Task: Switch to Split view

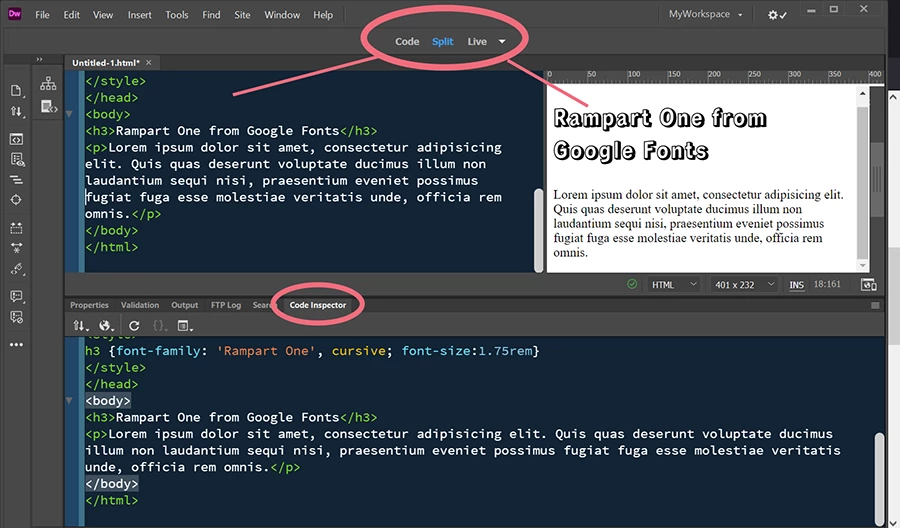Action: (x=443, y=41)
